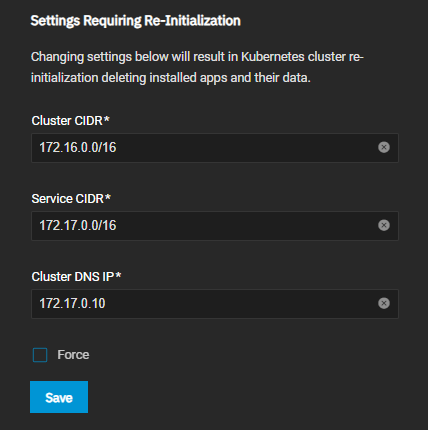Place cursor in the 172.16.0.0/16 text

(78, 147)
